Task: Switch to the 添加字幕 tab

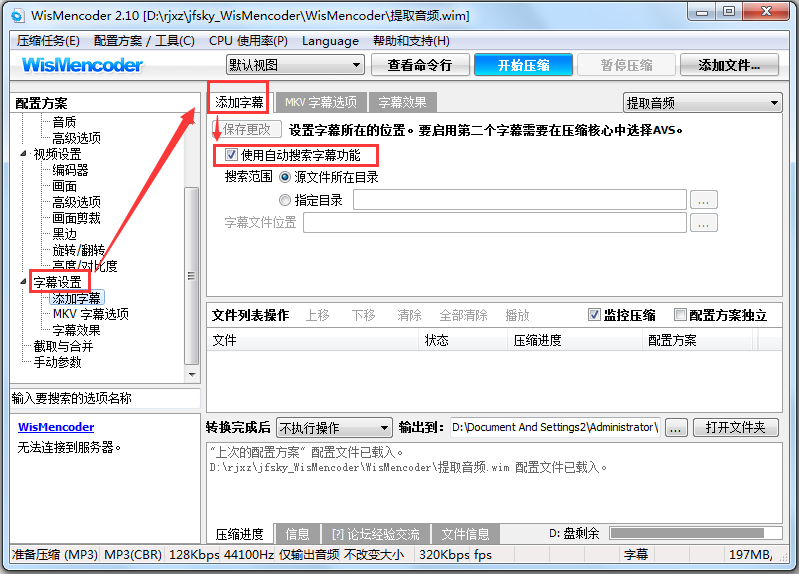Action: (x=239, y=102)
